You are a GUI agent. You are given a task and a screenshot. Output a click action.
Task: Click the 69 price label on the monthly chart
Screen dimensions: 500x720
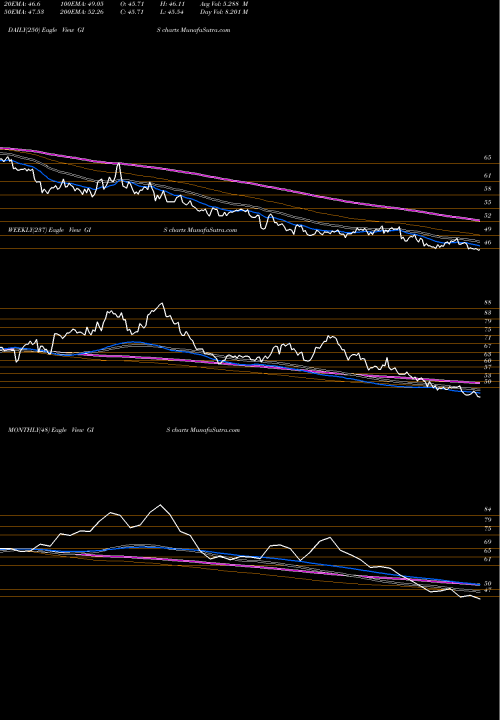tap(487, 542)
